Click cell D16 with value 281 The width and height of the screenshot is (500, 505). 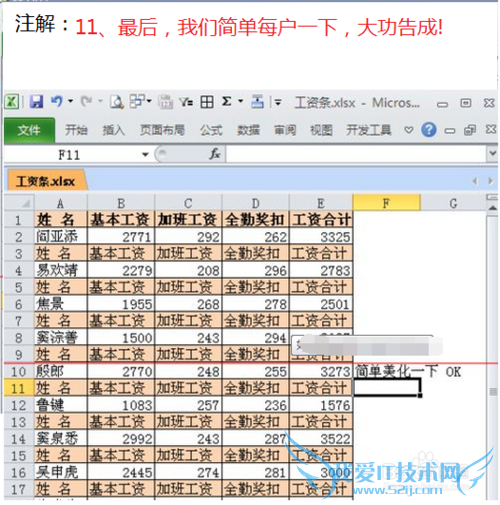(256, 472)
